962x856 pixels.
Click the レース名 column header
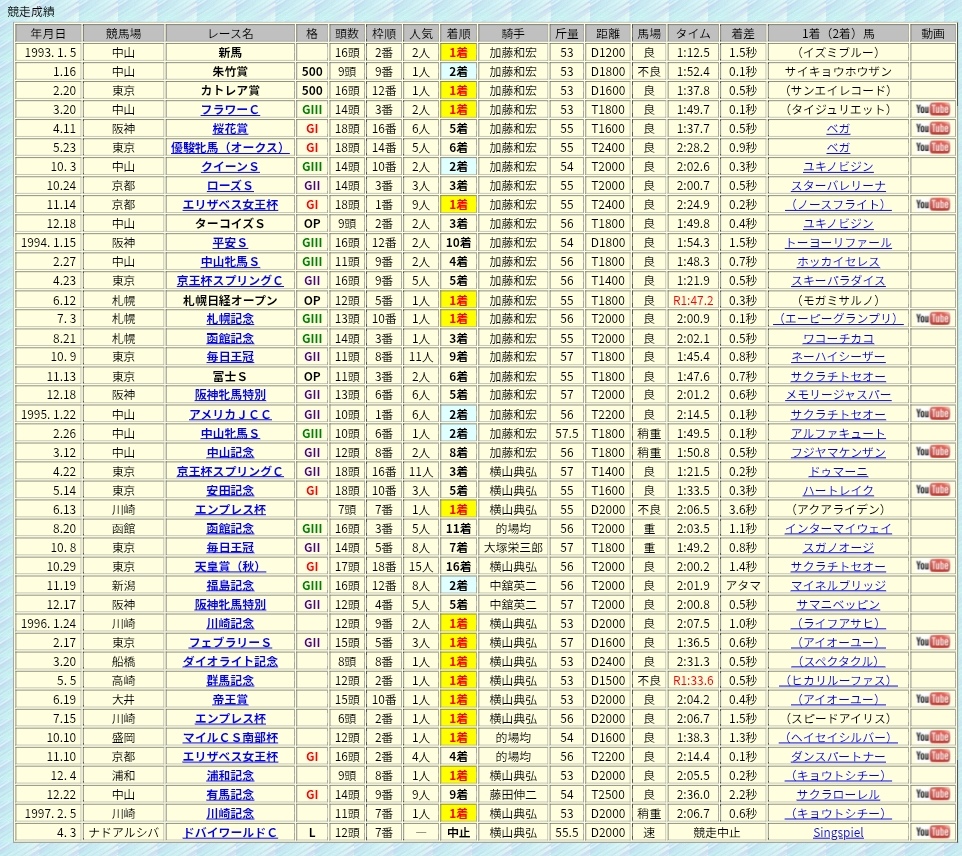coord(230,33)
